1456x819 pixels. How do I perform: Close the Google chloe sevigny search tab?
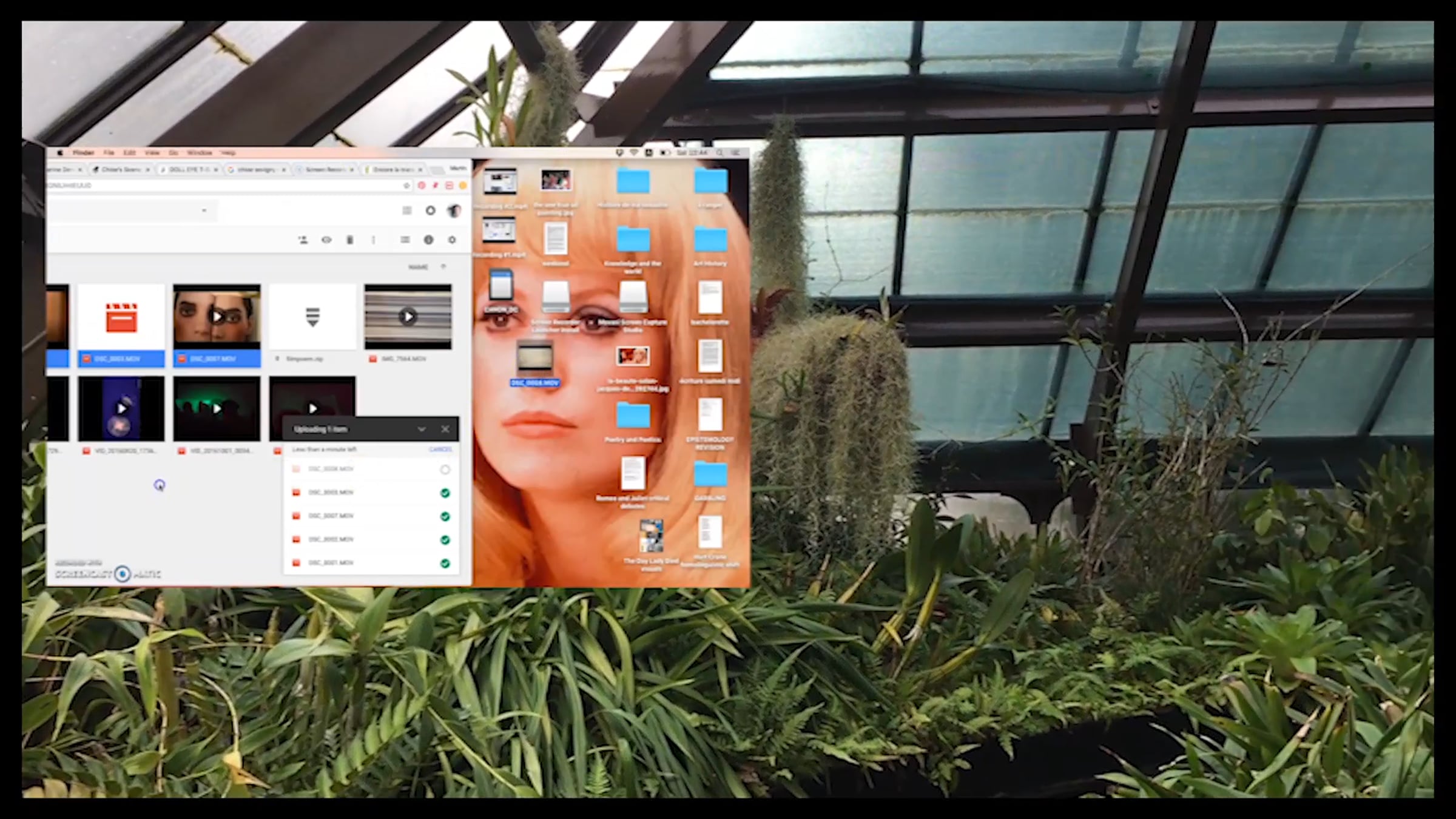tap(283, 170)
